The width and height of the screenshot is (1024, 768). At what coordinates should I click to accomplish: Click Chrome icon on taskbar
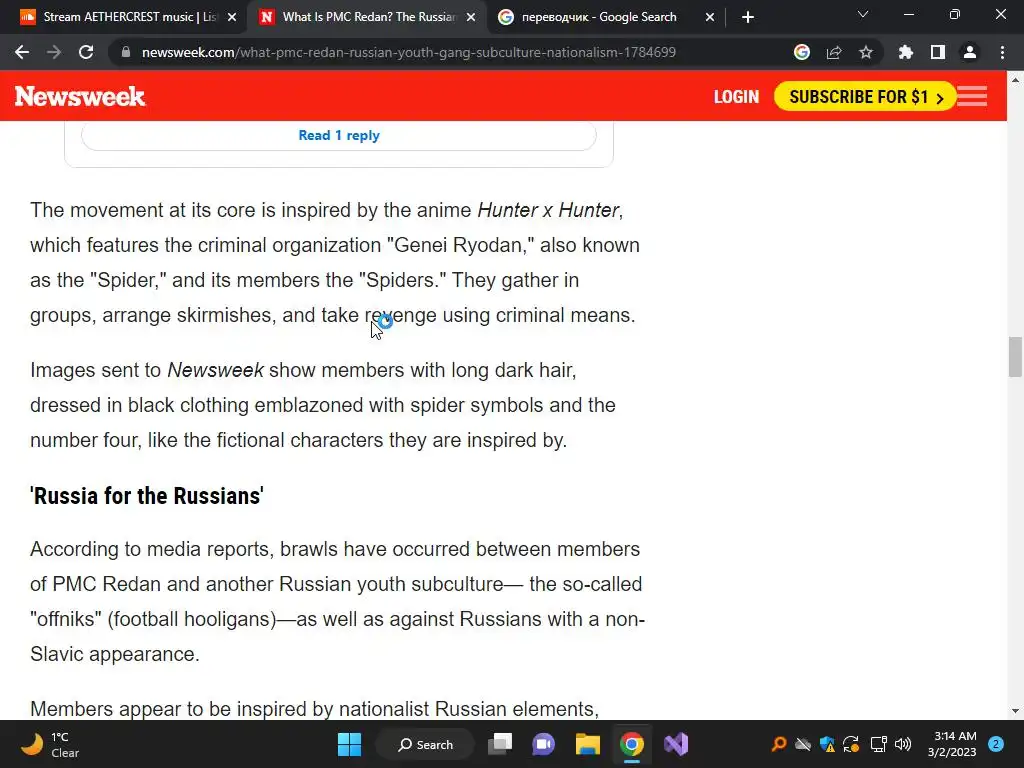point(632,744)
